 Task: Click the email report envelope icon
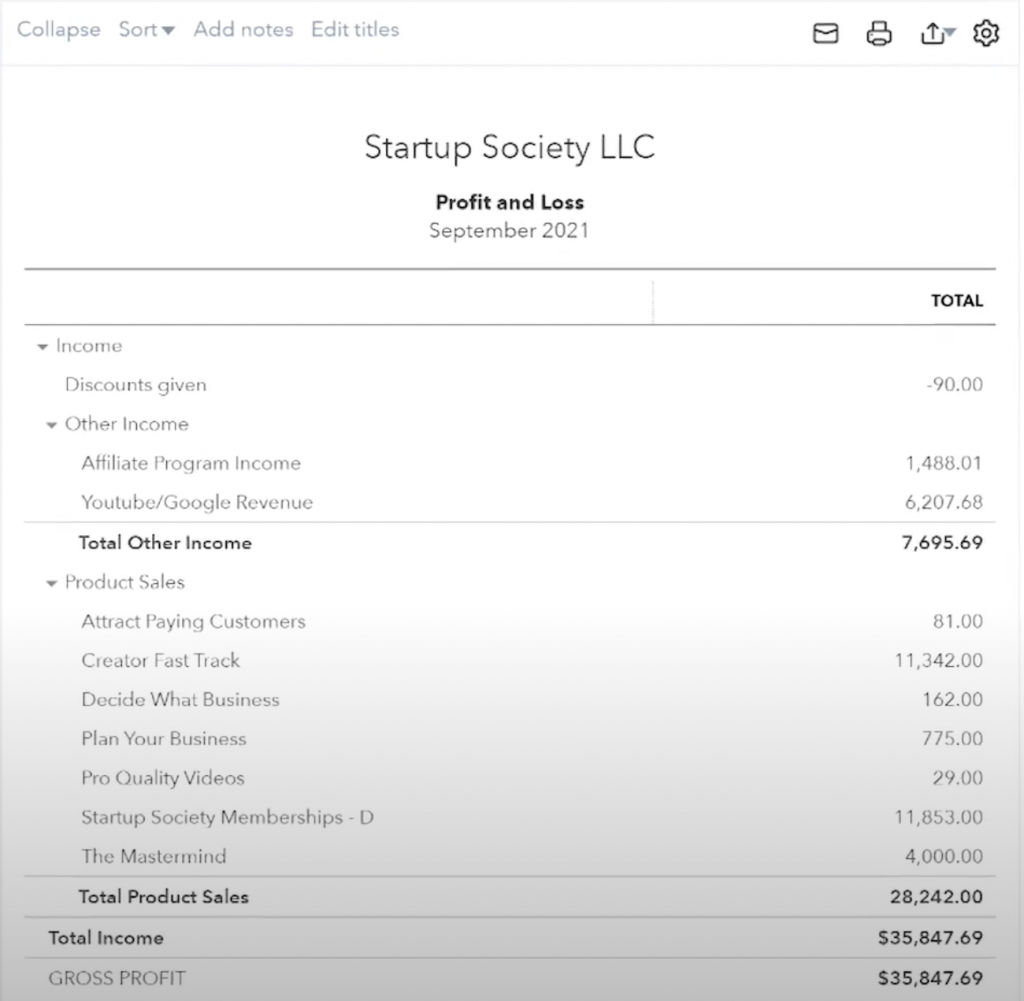825,33
